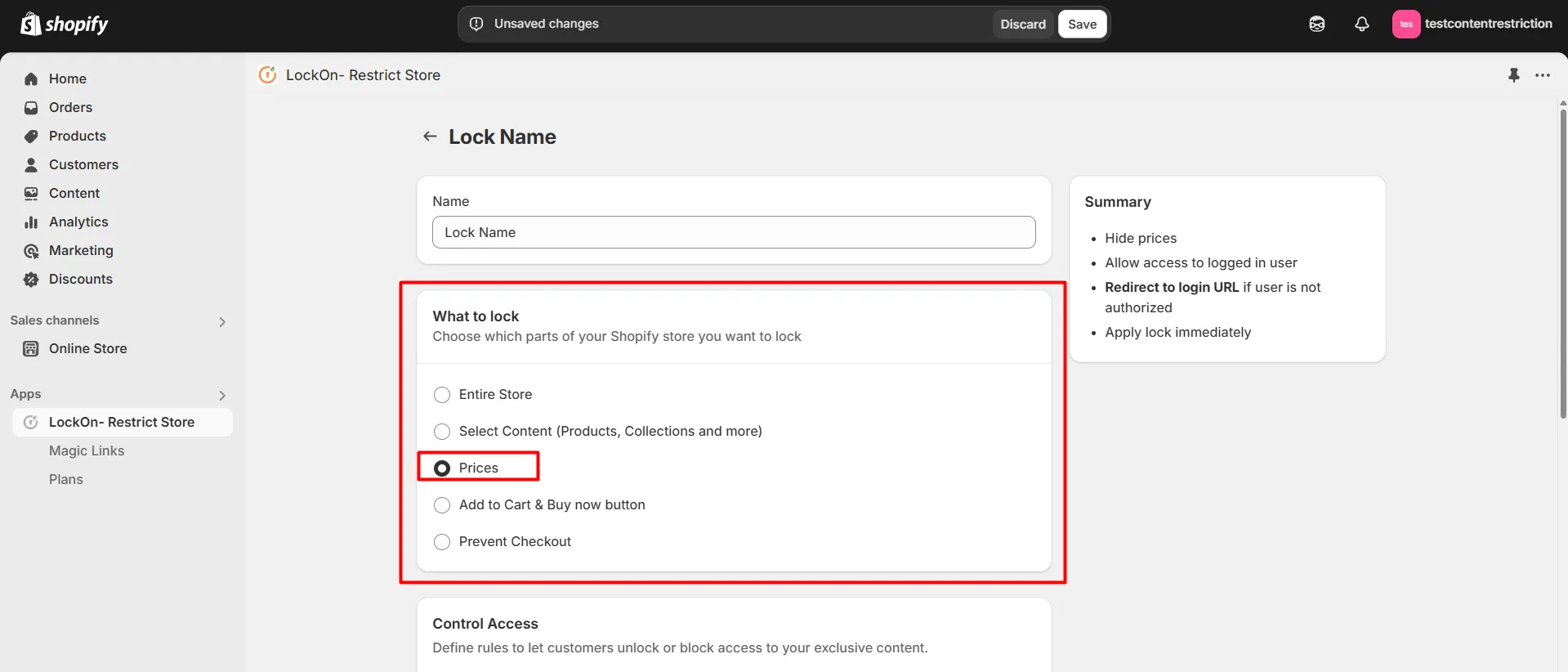Click the Sales channels heading

pos(55,320)
